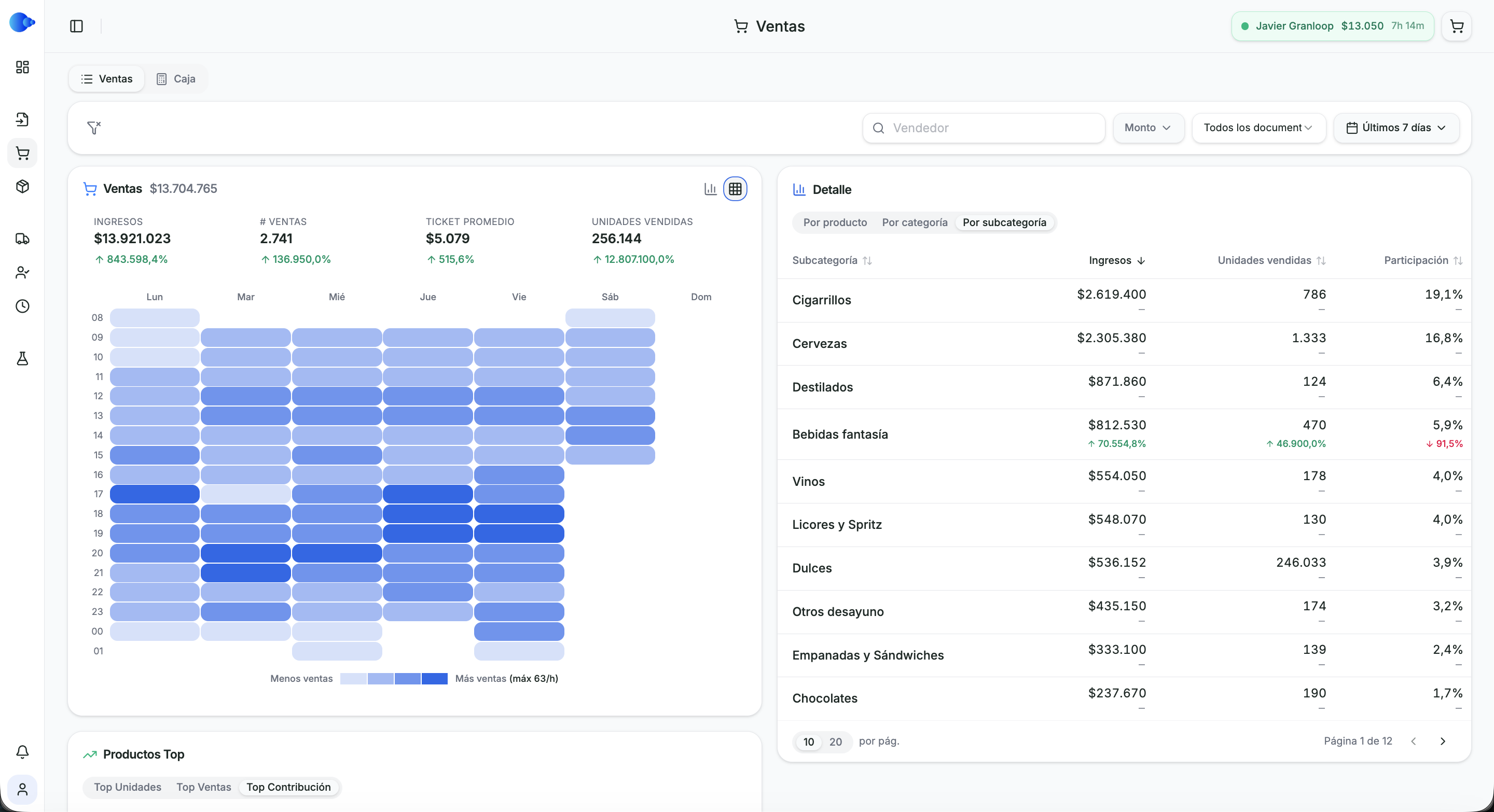Open the Monto dropdown

tap(1149, 128)
